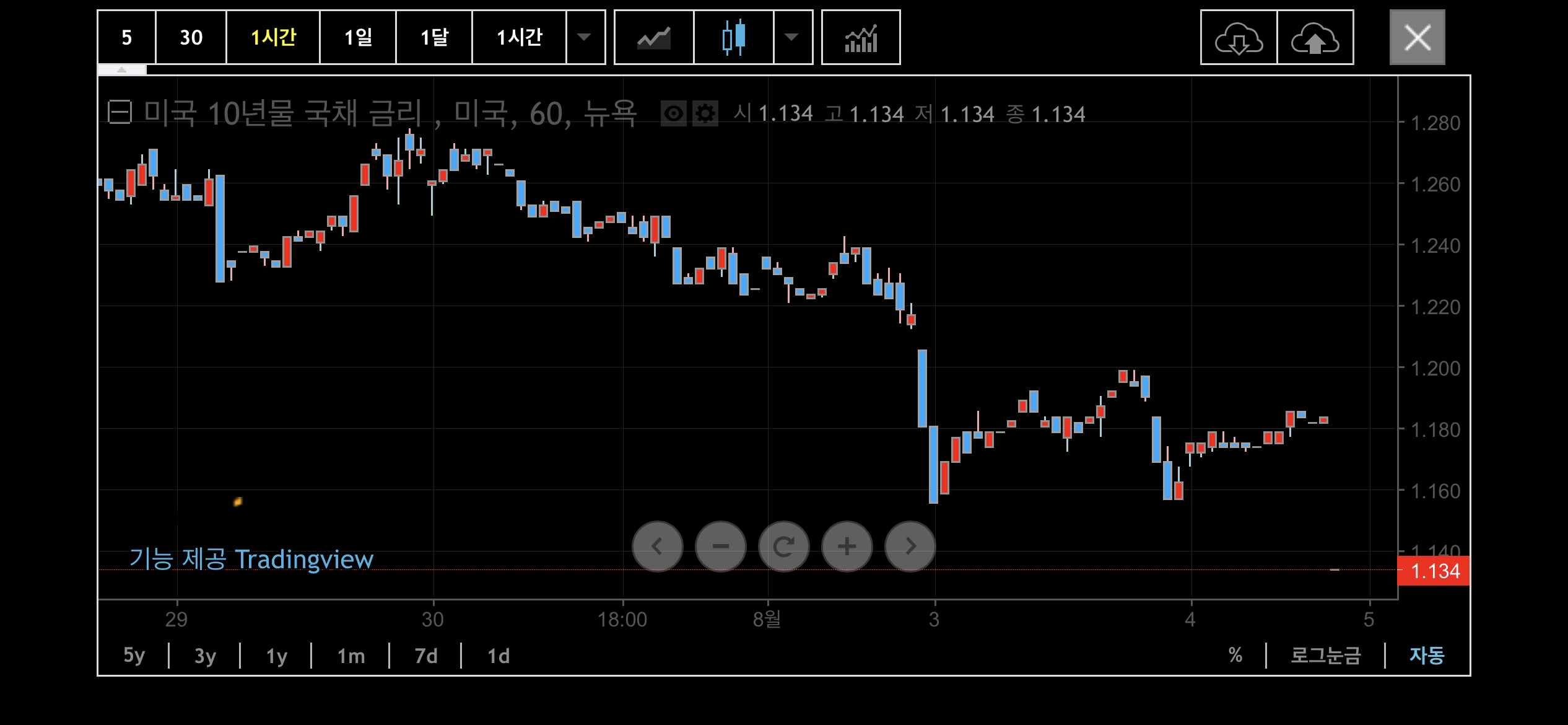Expand the time interval dropdown arrow
Image resolution: width=1568 pixels, height=725 pixels.
[x=584, y=38]
